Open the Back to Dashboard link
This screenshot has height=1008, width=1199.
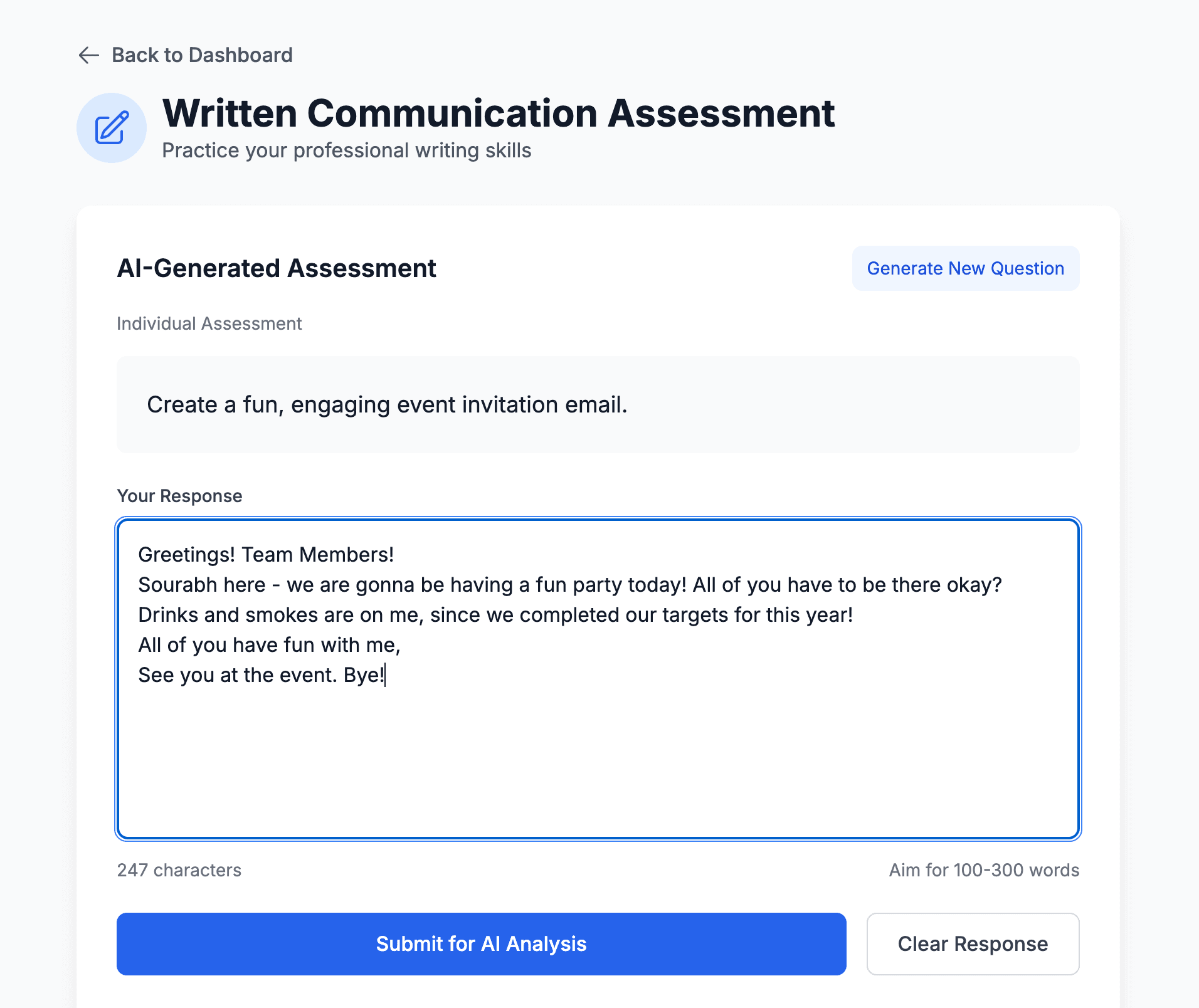click(x=201, y=55)
